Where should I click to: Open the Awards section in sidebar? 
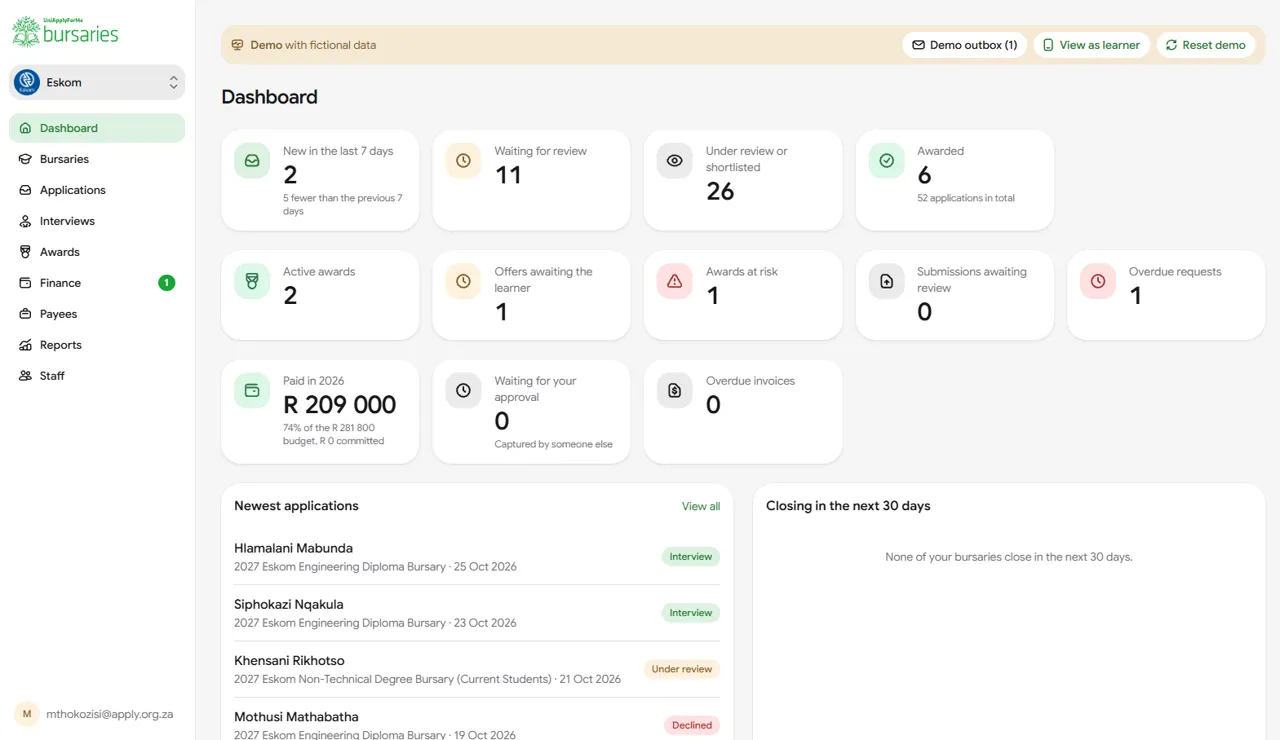pos(97,252)
